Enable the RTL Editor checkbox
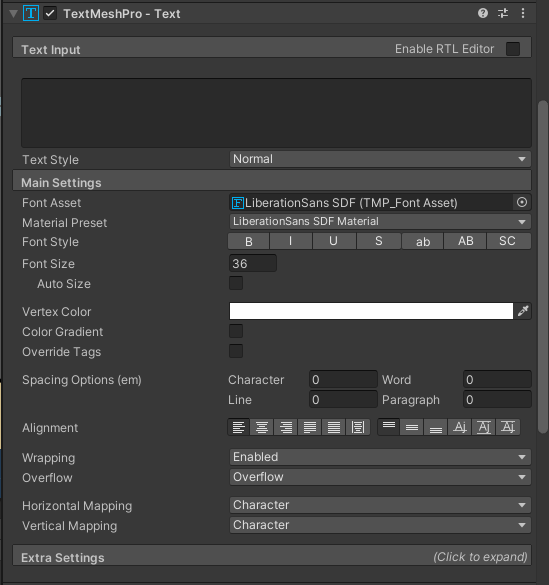 [x=513, y=49]
